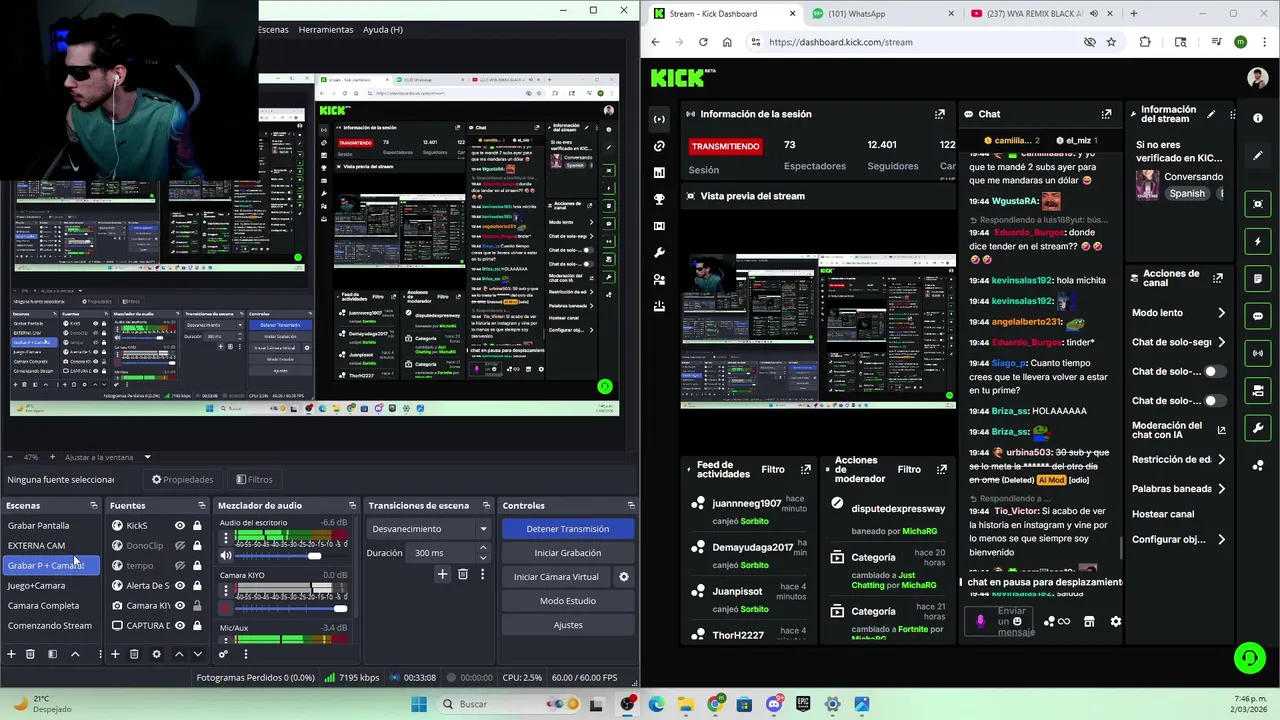Image resolution: width=1280 pixels, height=720 pixels.
Task: Increase the transition duration with up arrow
Action: click(483, 548)
